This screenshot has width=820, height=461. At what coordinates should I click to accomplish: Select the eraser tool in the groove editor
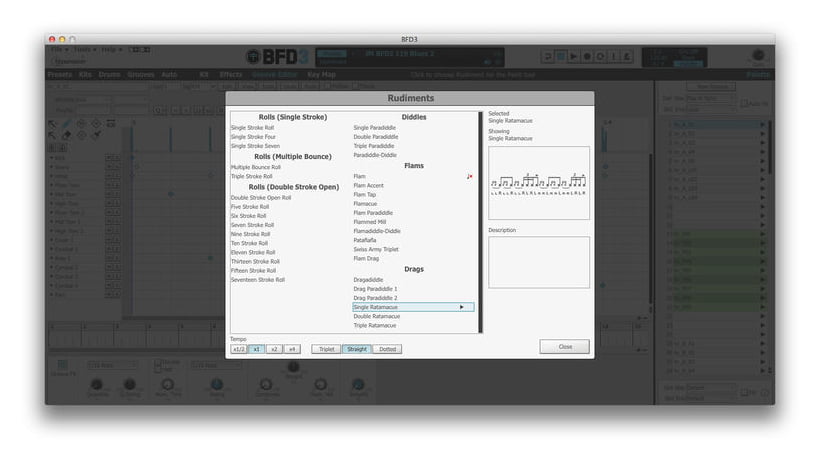tap(67, 136)
